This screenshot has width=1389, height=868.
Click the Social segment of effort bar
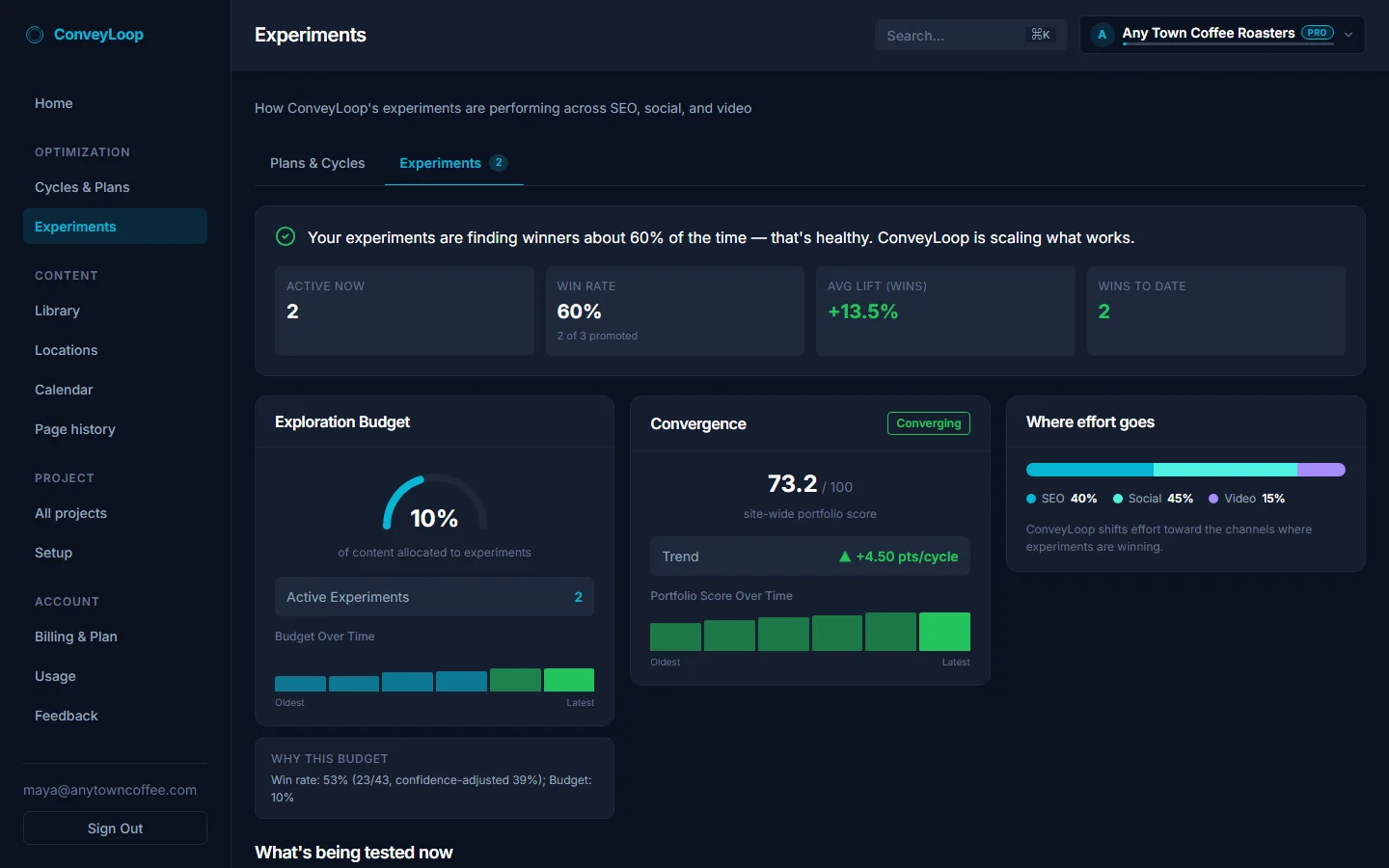click(1225, 470)
